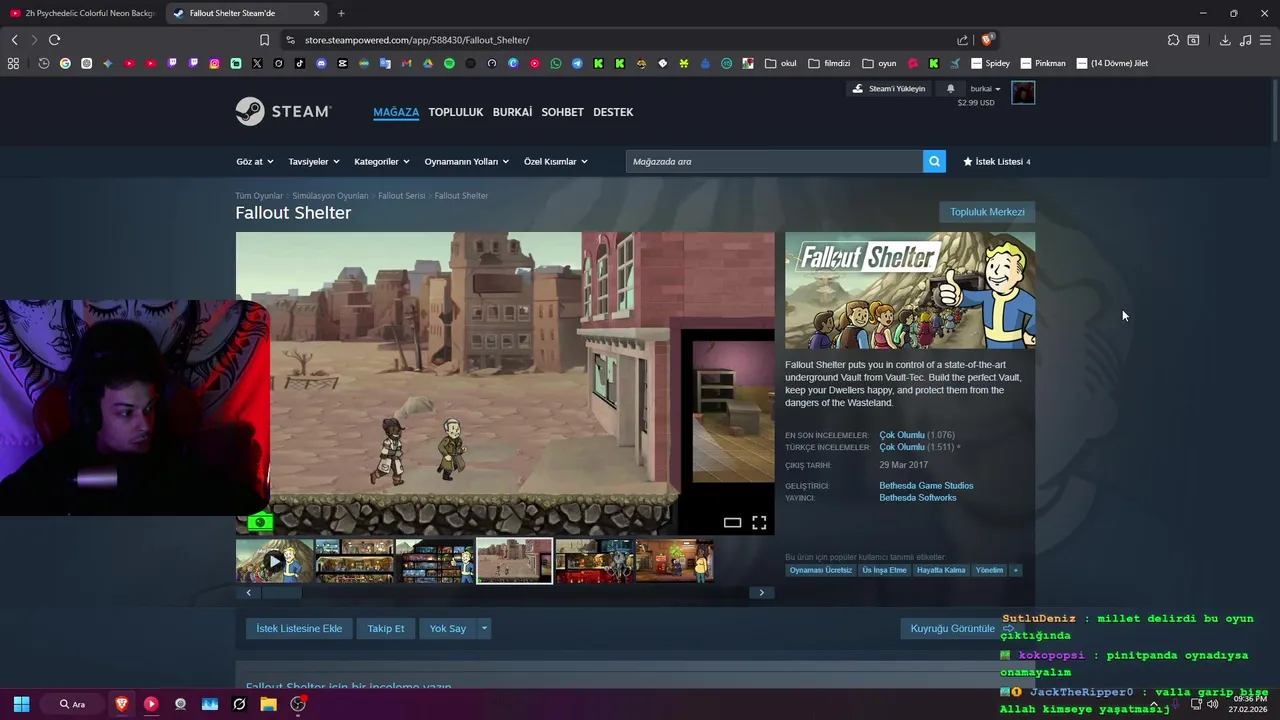Open the X (Twitter) bookmark icon
1280x720 pixels.
(257, 63)
